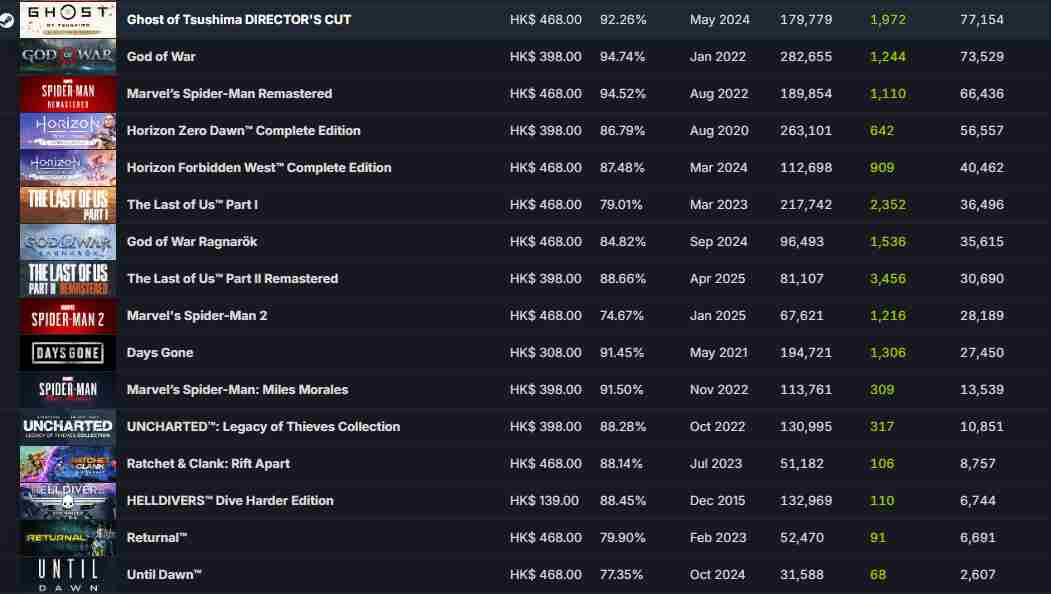Select the Days Gone logo thumbnail
Image resolution: width=1051 pixels, height=594 pixels.
(68, 353)
